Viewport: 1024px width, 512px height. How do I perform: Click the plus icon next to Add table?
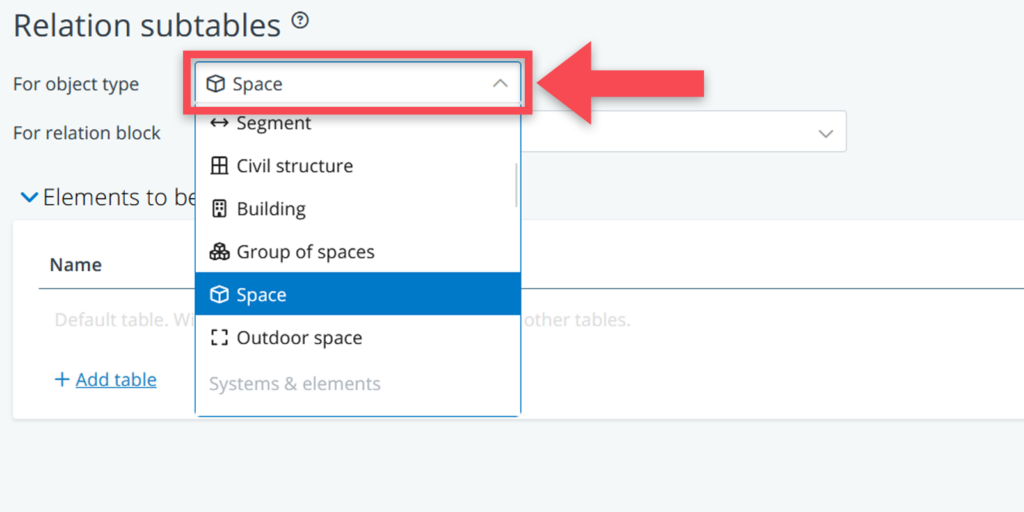[x=62, y=380]
